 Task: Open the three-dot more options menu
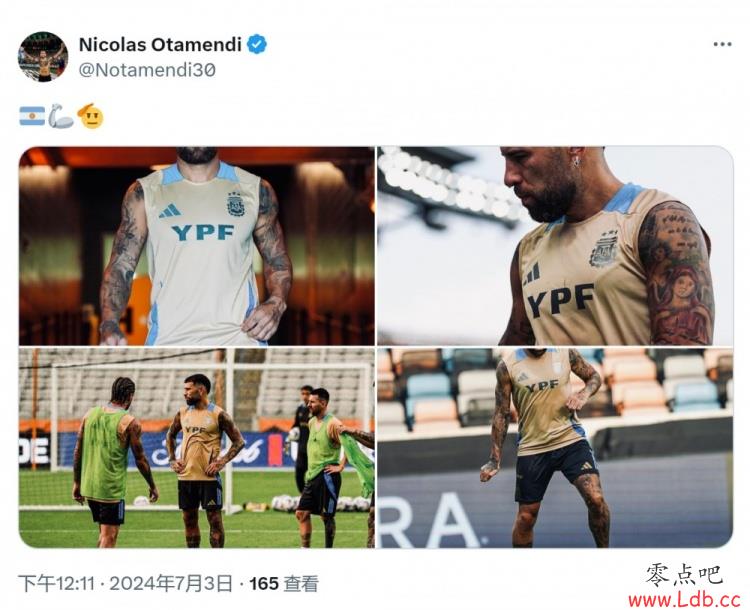722,44
